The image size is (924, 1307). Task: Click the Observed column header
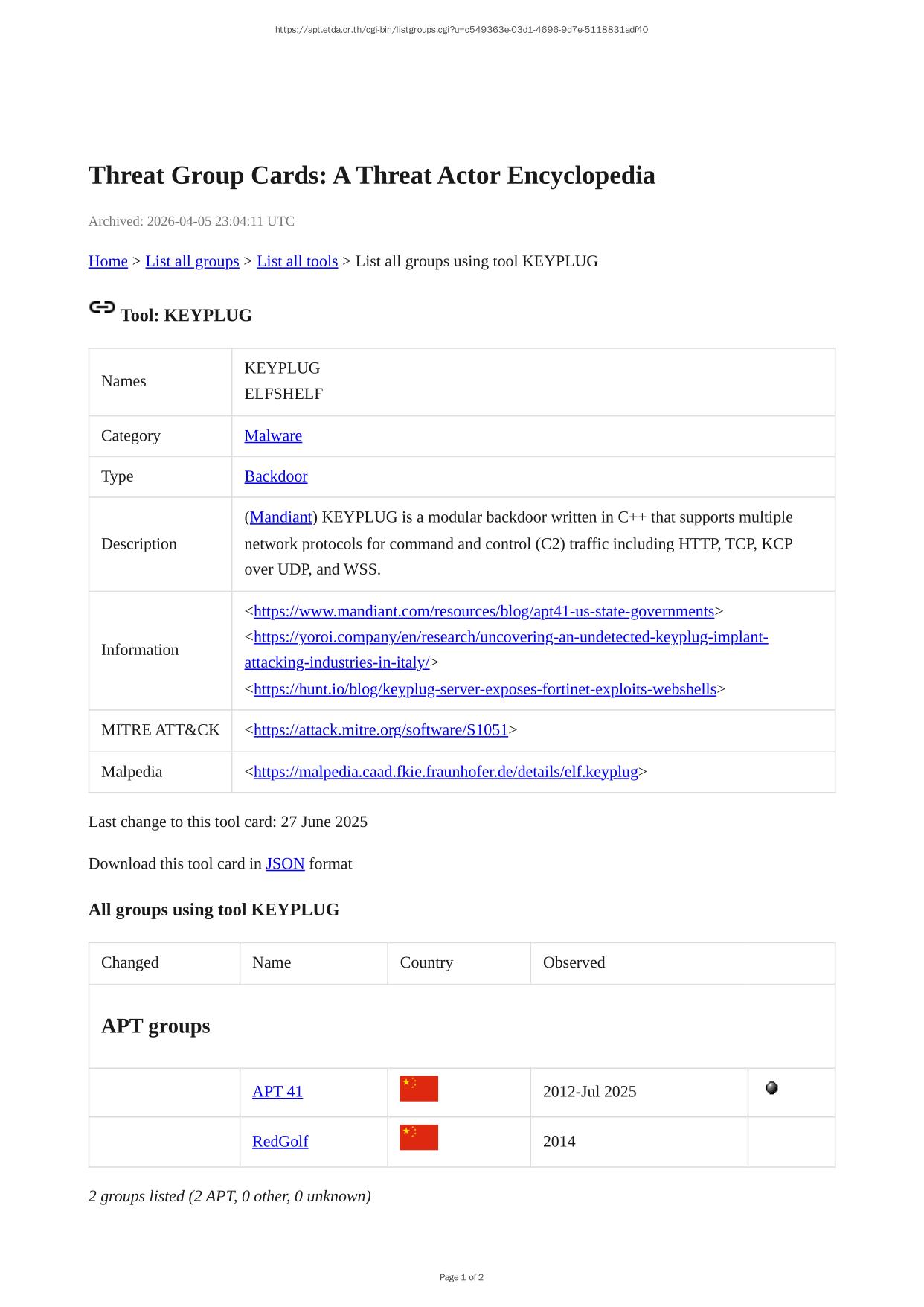coord(574,962)
